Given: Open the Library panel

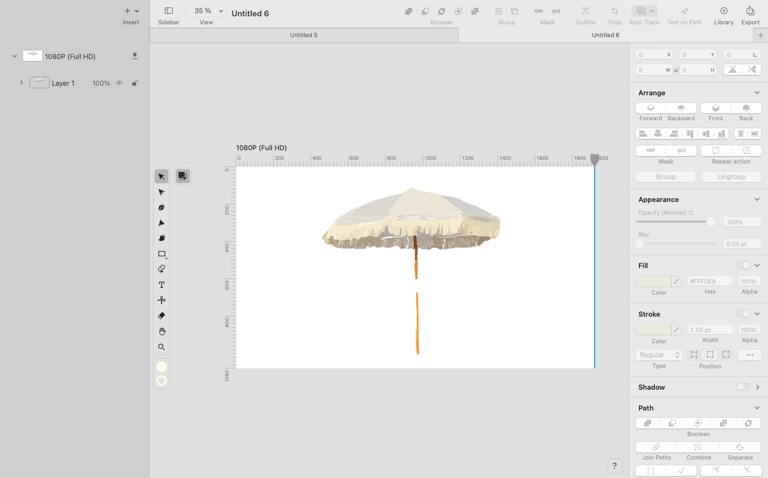Looking at the screenshot, I should (x=723, y=15).
